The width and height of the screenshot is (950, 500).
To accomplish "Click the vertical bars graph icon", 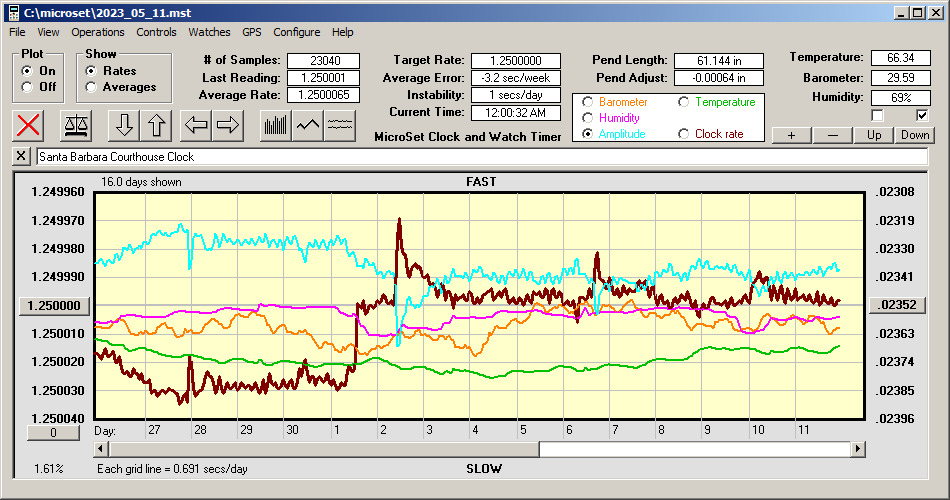I will point(276,125).
